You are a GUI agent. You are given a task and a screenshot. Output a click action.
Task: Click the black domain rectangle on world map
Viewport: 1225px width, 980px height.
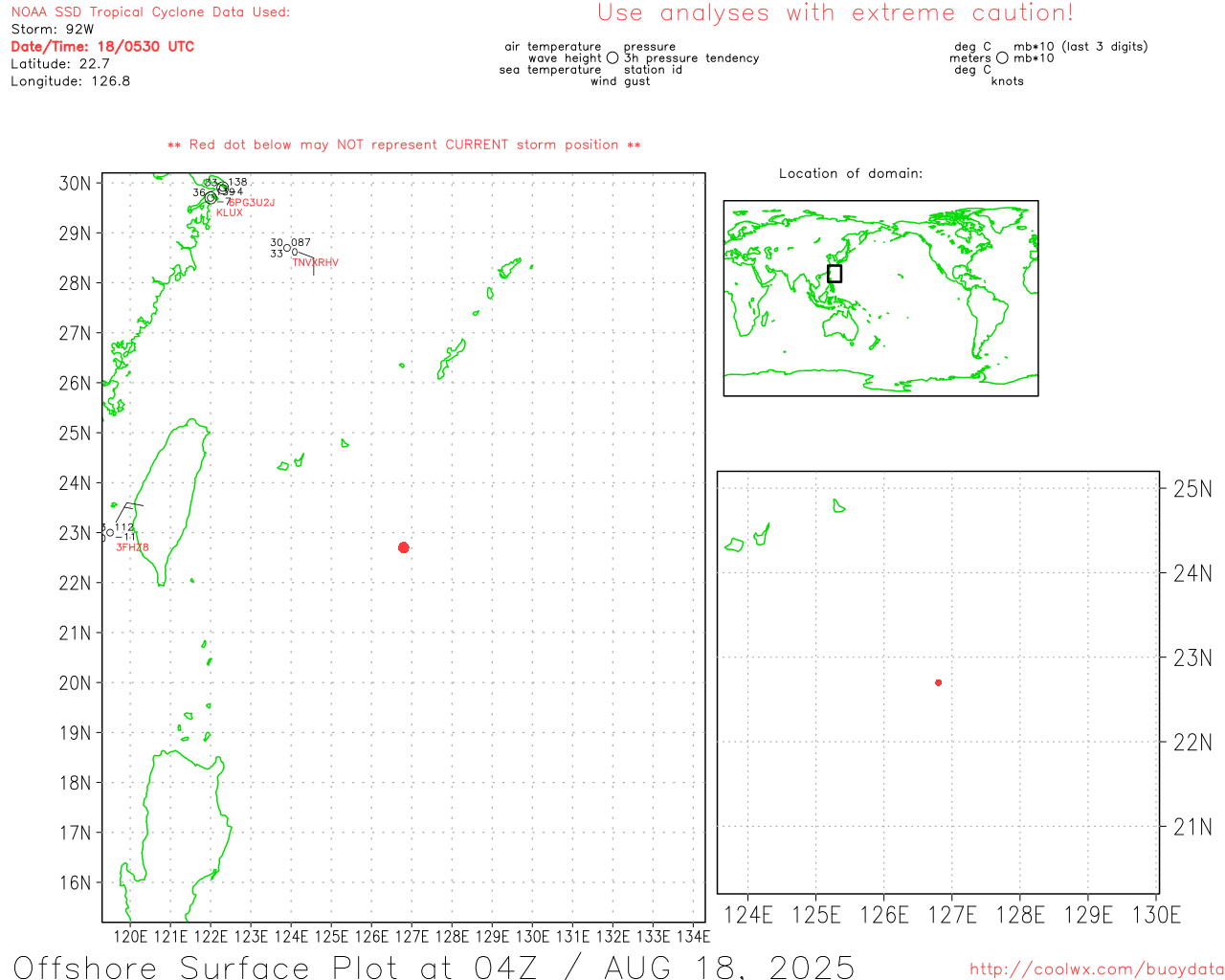835,274
